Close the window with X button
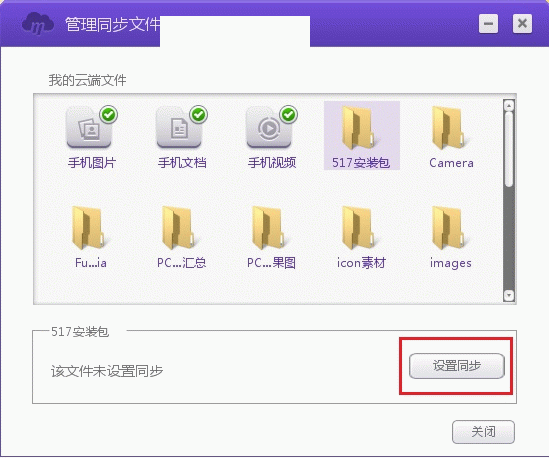The width and height of the screenshot is (549, 458). click(x=522, y=24)
